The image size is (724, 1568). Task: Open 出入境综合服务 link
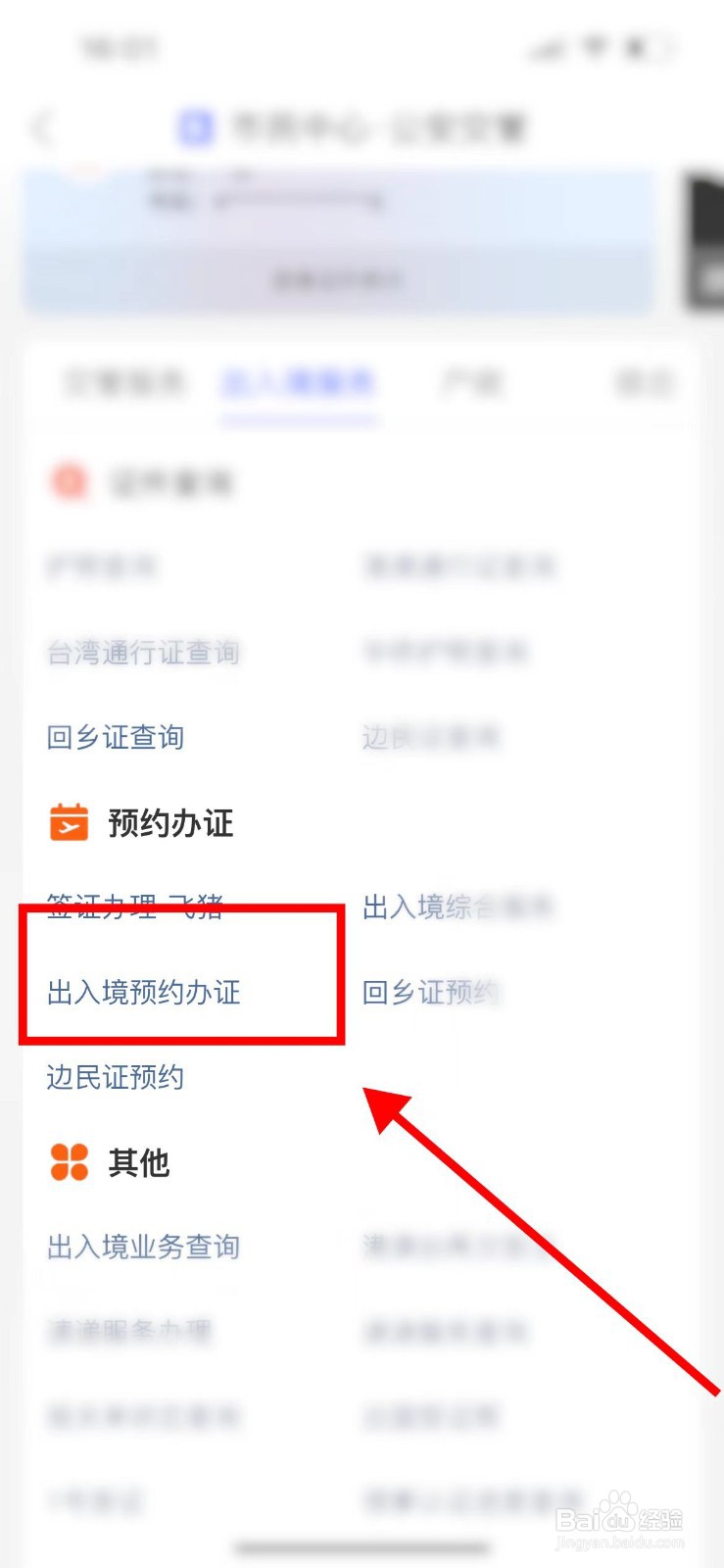459,906
